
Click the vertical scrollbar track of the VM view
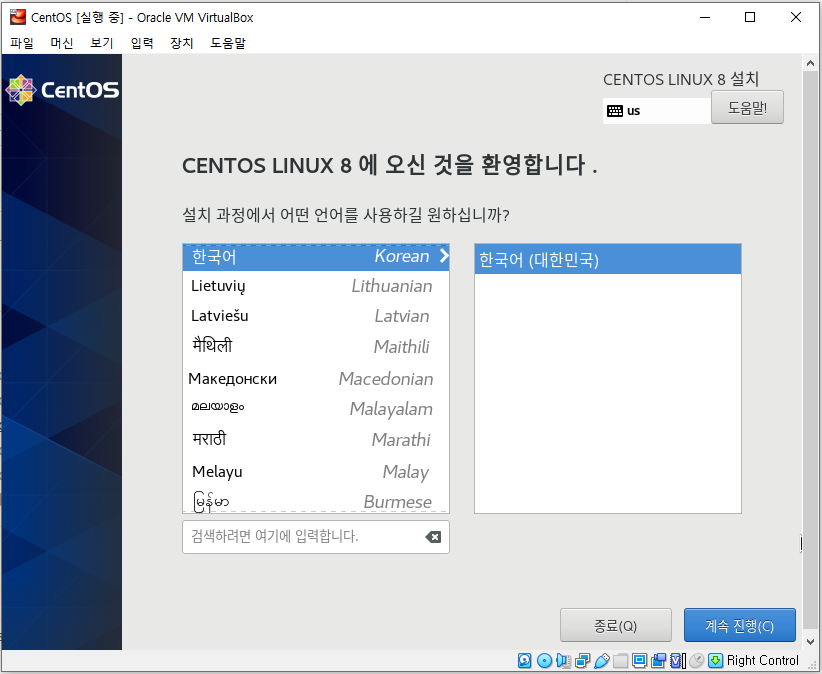point(810,352)
